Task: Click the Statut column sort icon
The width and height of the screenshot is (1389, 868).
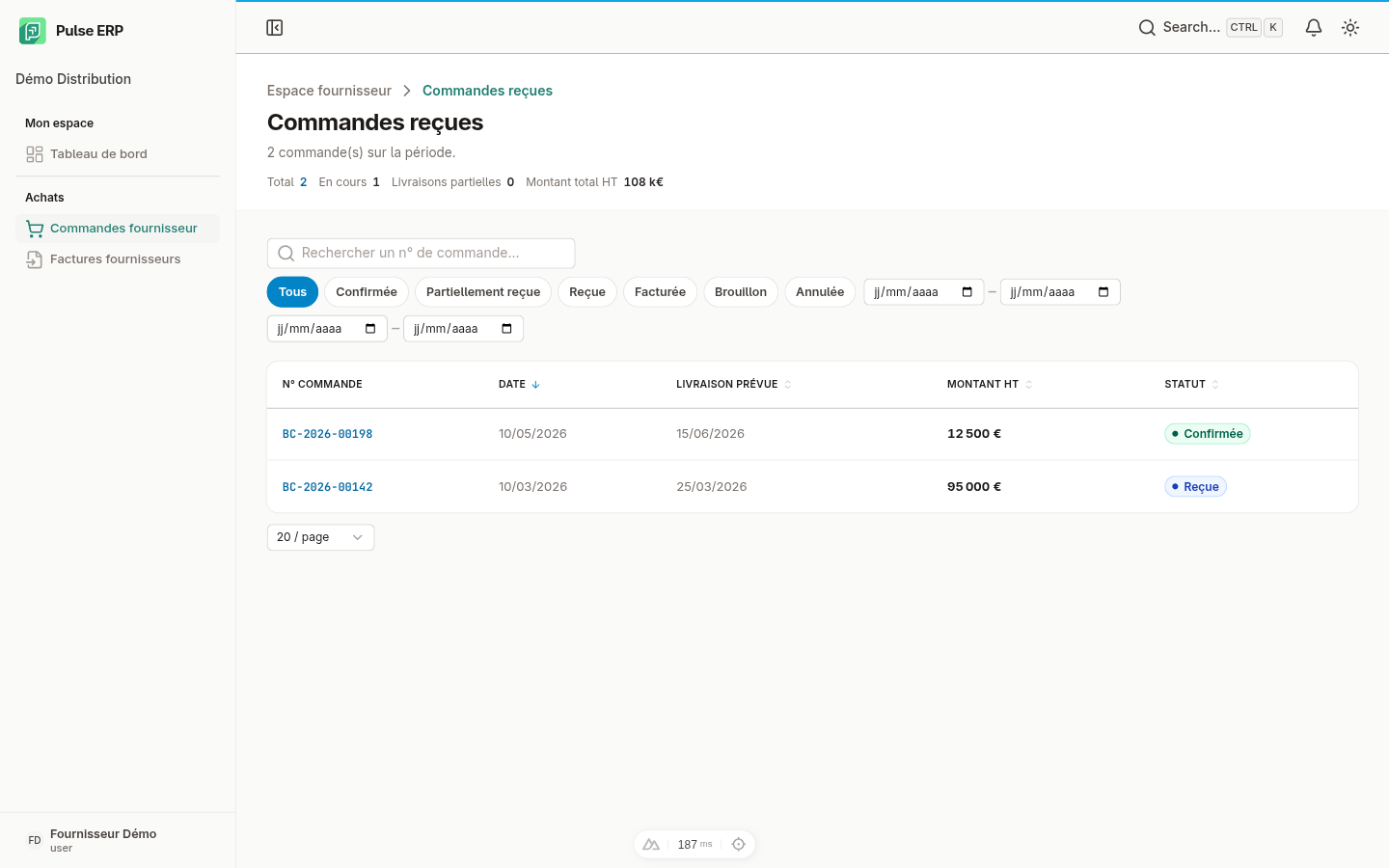Action: coord(1215,385)
